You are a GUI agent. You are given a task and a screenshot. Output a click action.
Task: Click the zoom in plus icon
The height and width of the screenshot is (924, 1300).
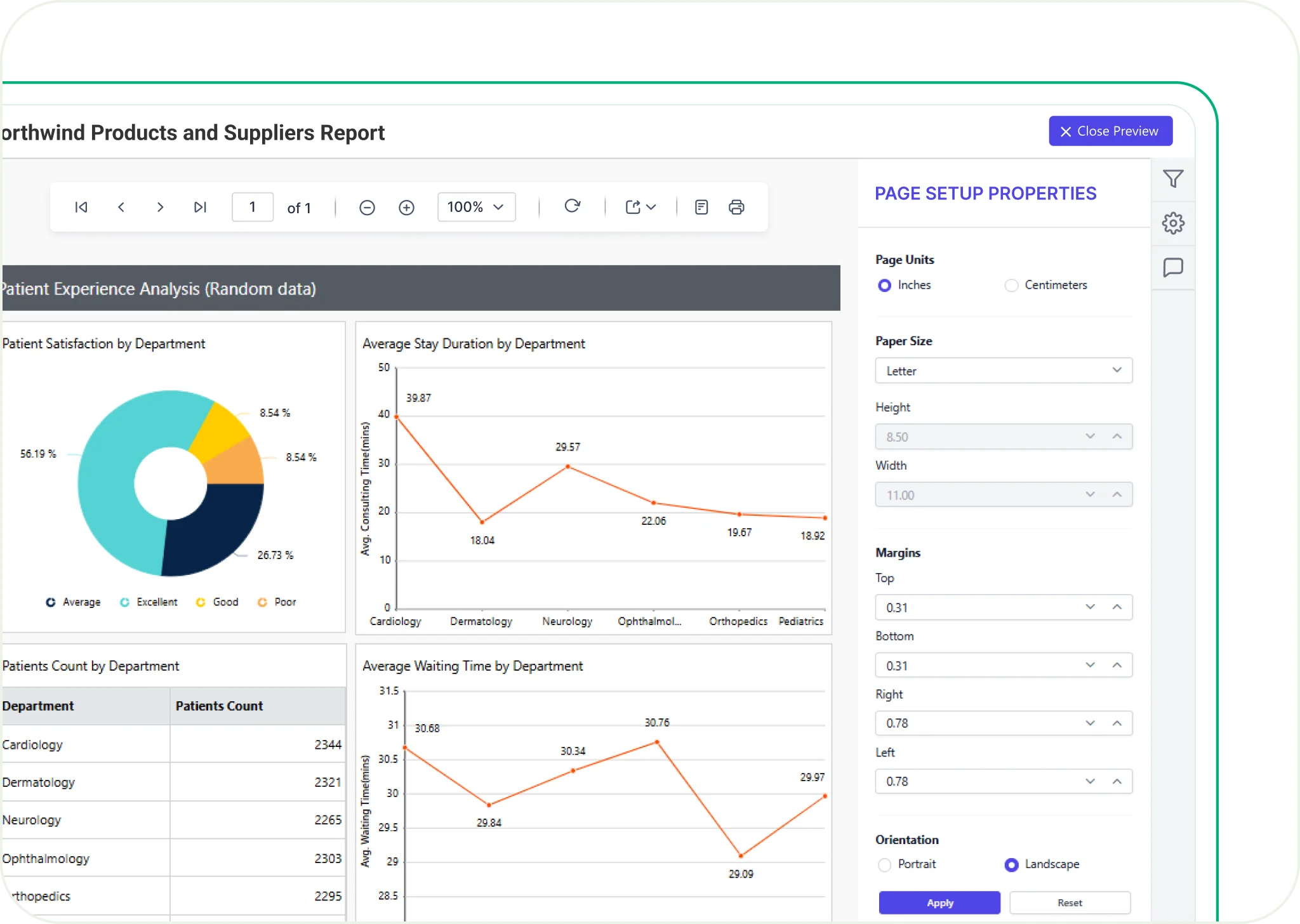[x=406, y=208]
